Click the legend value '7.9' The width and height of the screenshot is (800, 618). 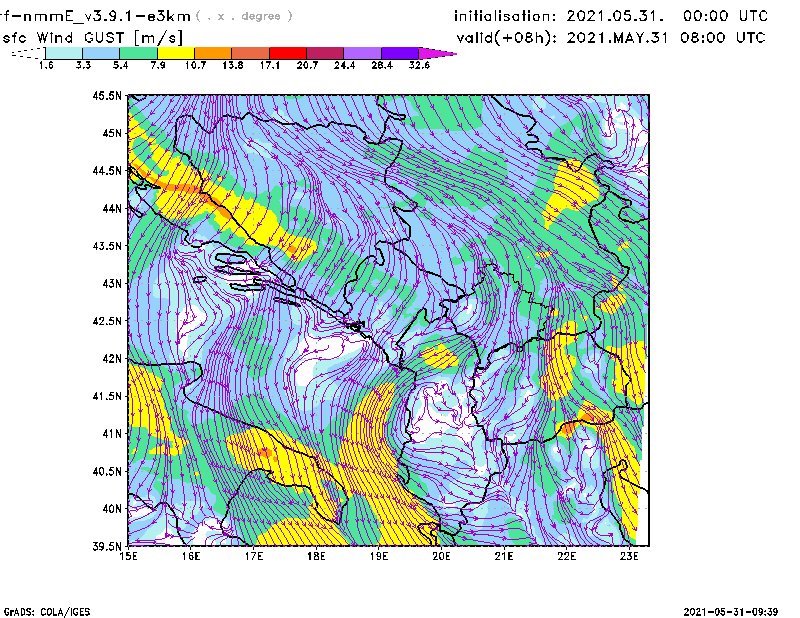coord(158,65)
